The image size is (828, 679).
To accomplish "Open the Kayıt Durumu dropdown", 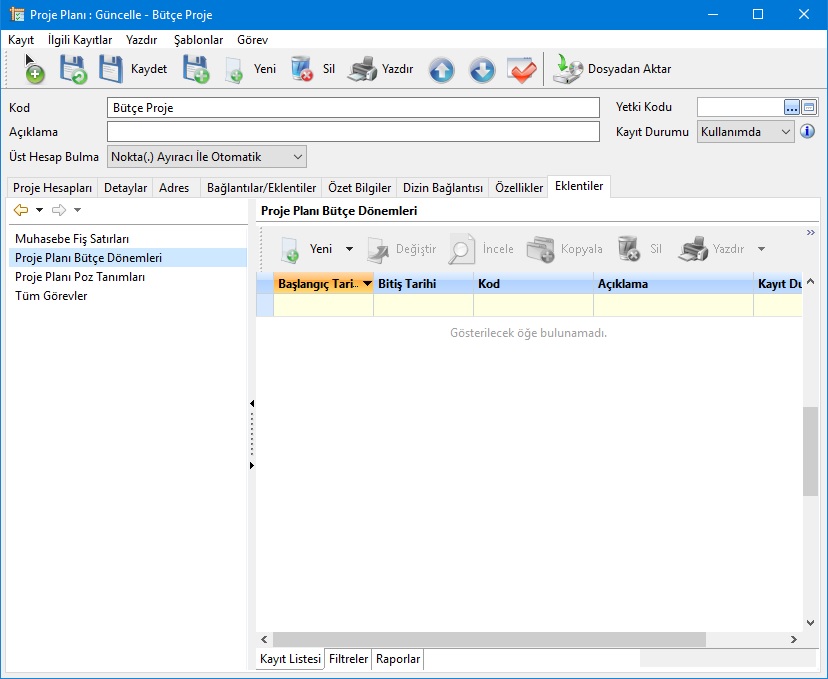I will coord(786,132).
